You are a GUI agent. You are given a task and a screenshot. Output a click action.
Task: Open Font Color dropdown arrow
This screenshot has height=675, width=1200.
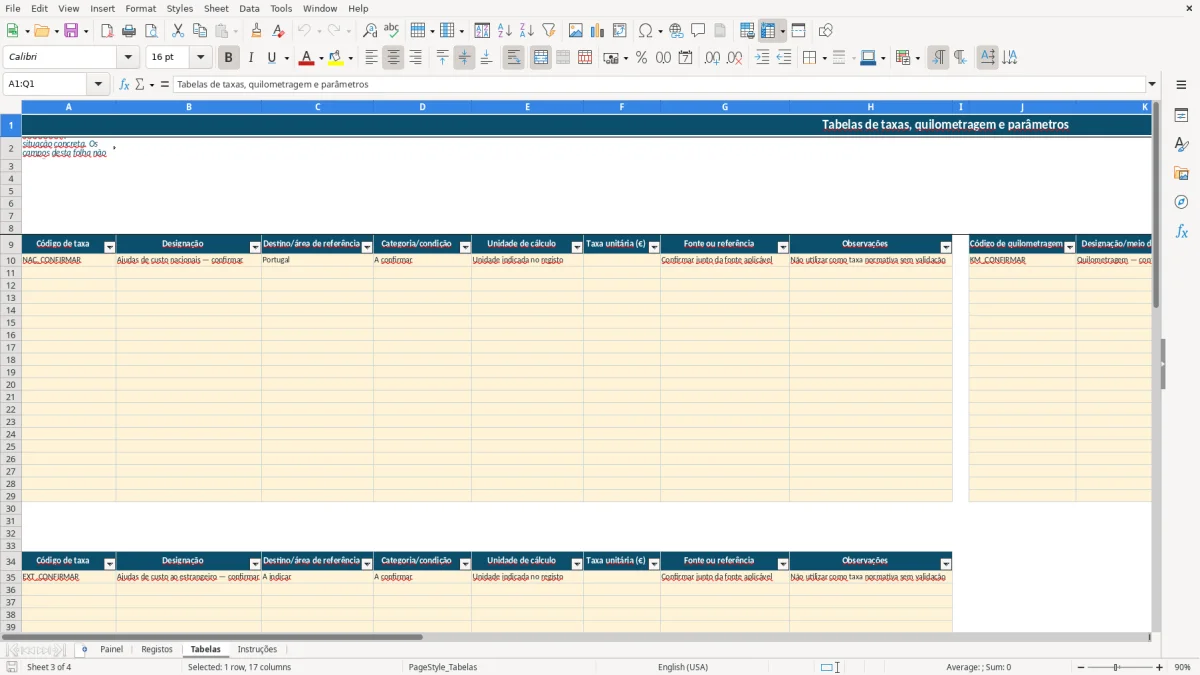click(x=320, y=58)
